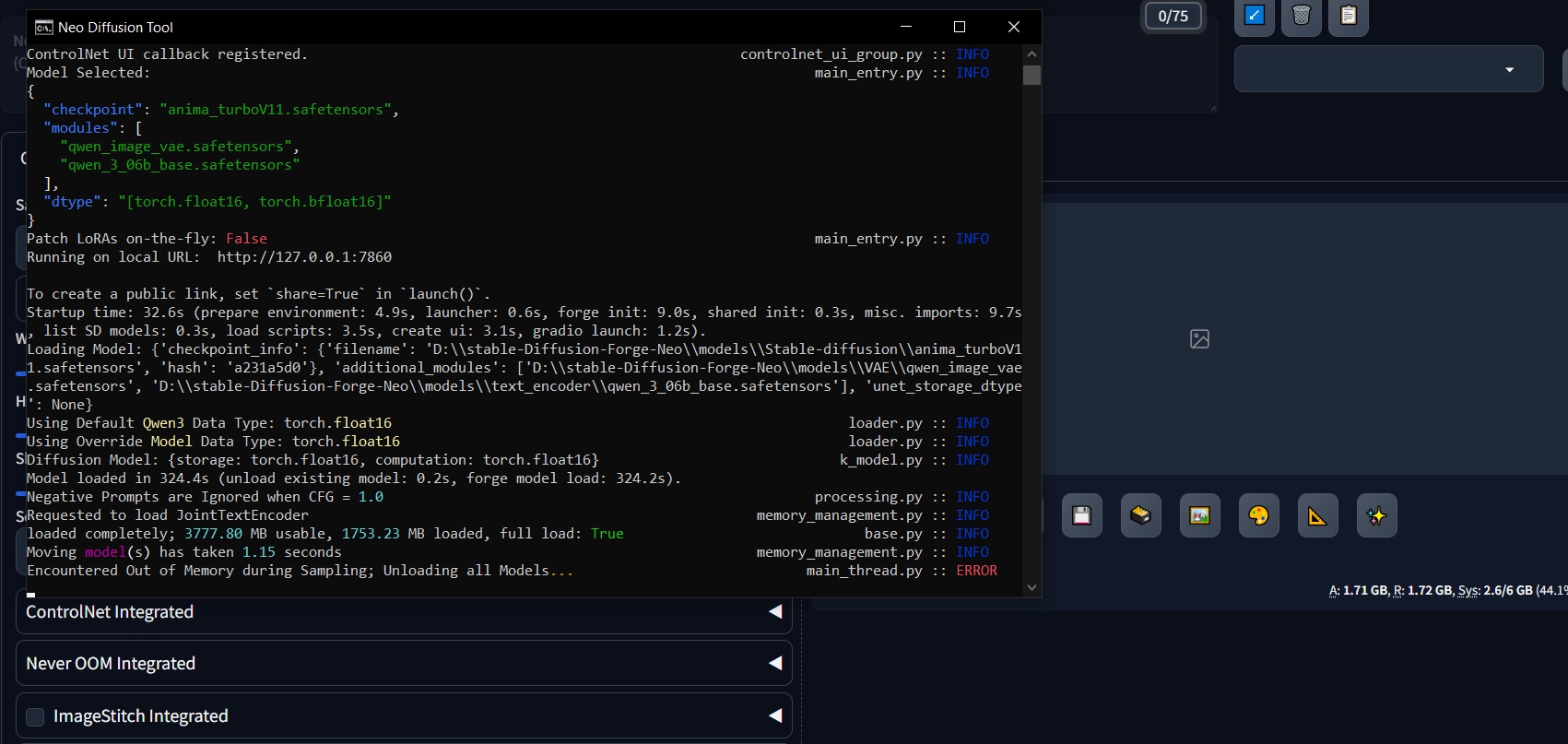Image resolution: width=1568 pixels, height=744 pixels.
Task: Click the sparkles upscale icon
Action: coord(1376,515)
